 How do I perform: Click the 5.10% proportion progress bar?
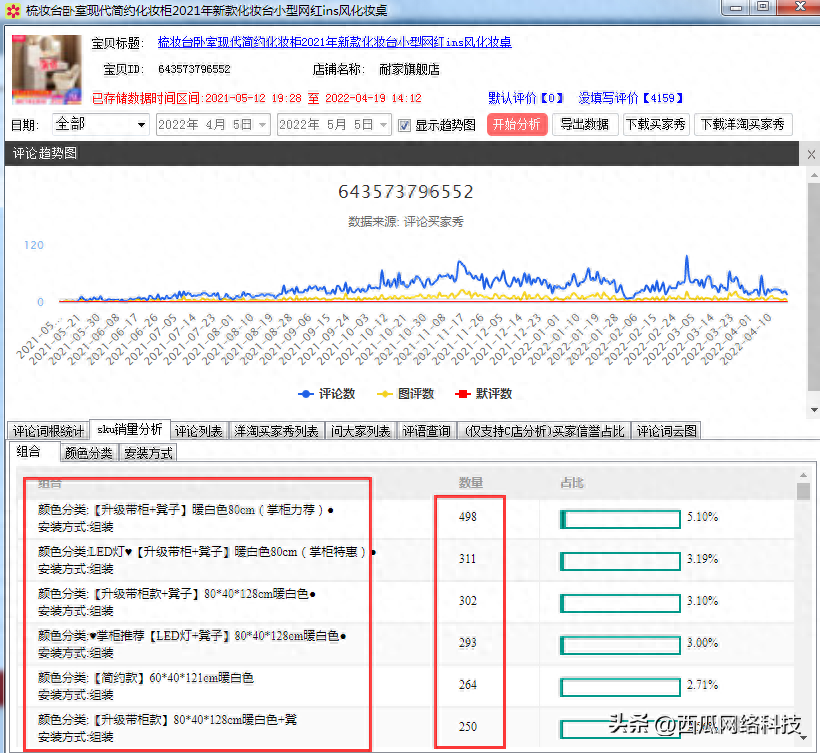620,518
